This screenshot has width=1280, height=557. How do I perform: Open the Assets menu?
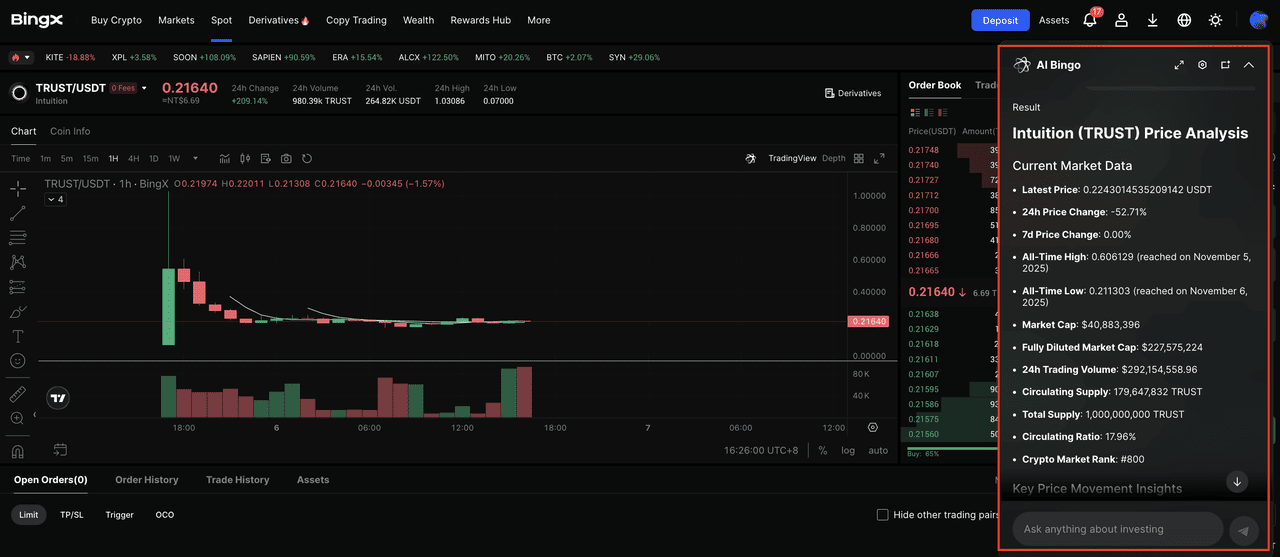click(x=1054, y=20)
